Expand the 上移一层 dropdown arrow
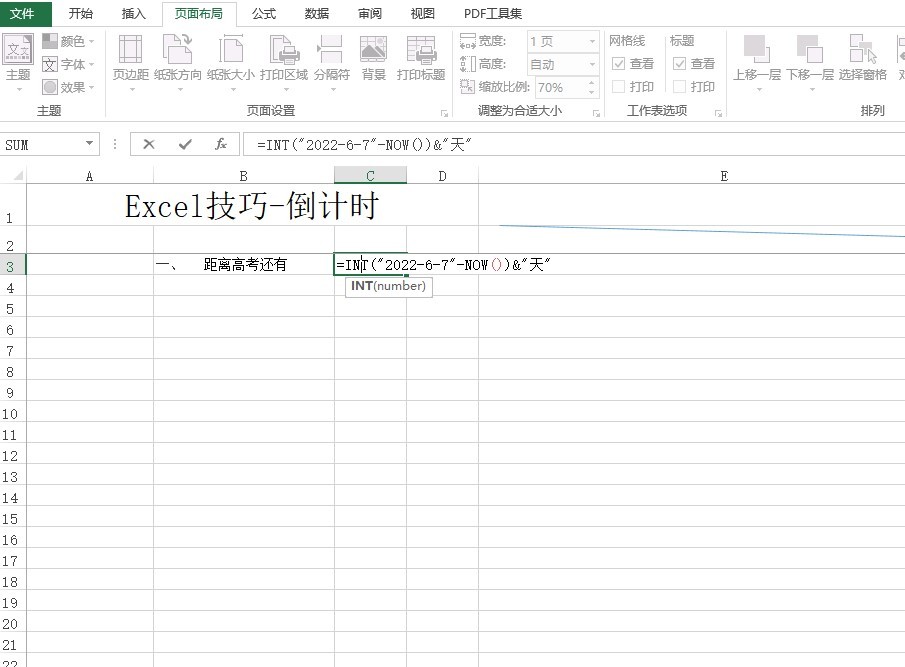905x667 pixels. point(759,89)
